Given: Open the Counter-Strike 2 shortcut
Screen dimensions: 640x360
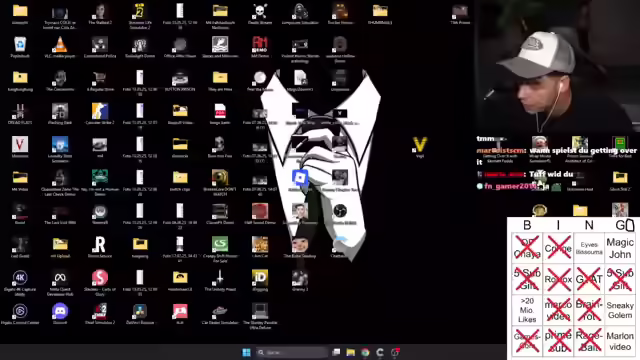Looking at the screenshot, I should [x=100, y=111].
